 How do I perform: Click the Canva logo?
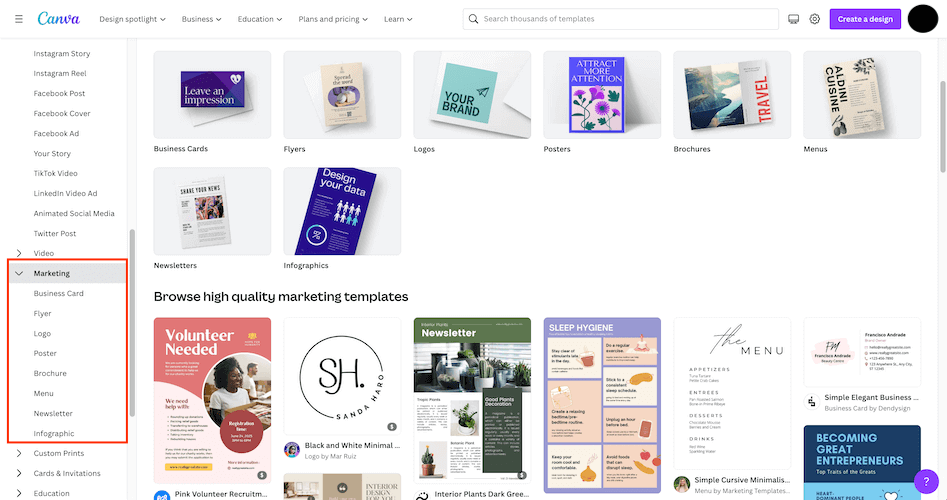pyautogui.click(x=59, y=19)
